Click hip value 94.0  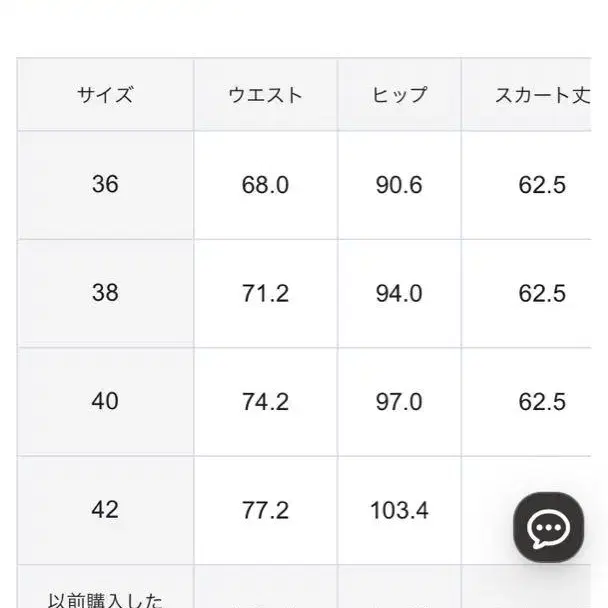point(399,293)
